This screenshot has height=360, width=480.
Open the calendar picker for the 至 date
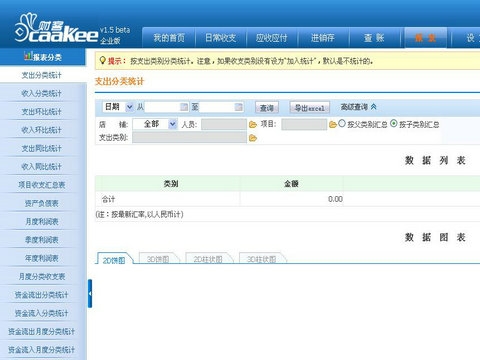238,107
